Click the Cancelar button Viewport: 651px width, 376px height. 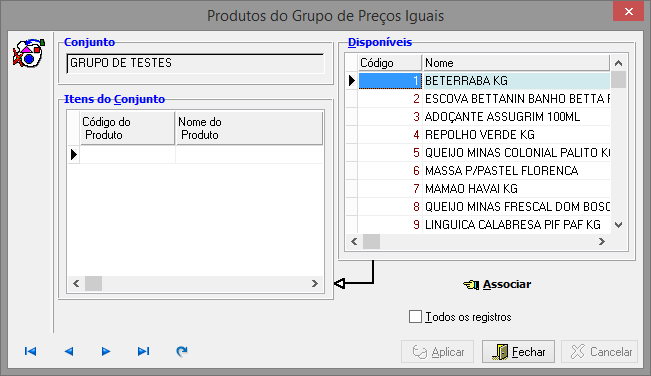click(x=600, y=352)
